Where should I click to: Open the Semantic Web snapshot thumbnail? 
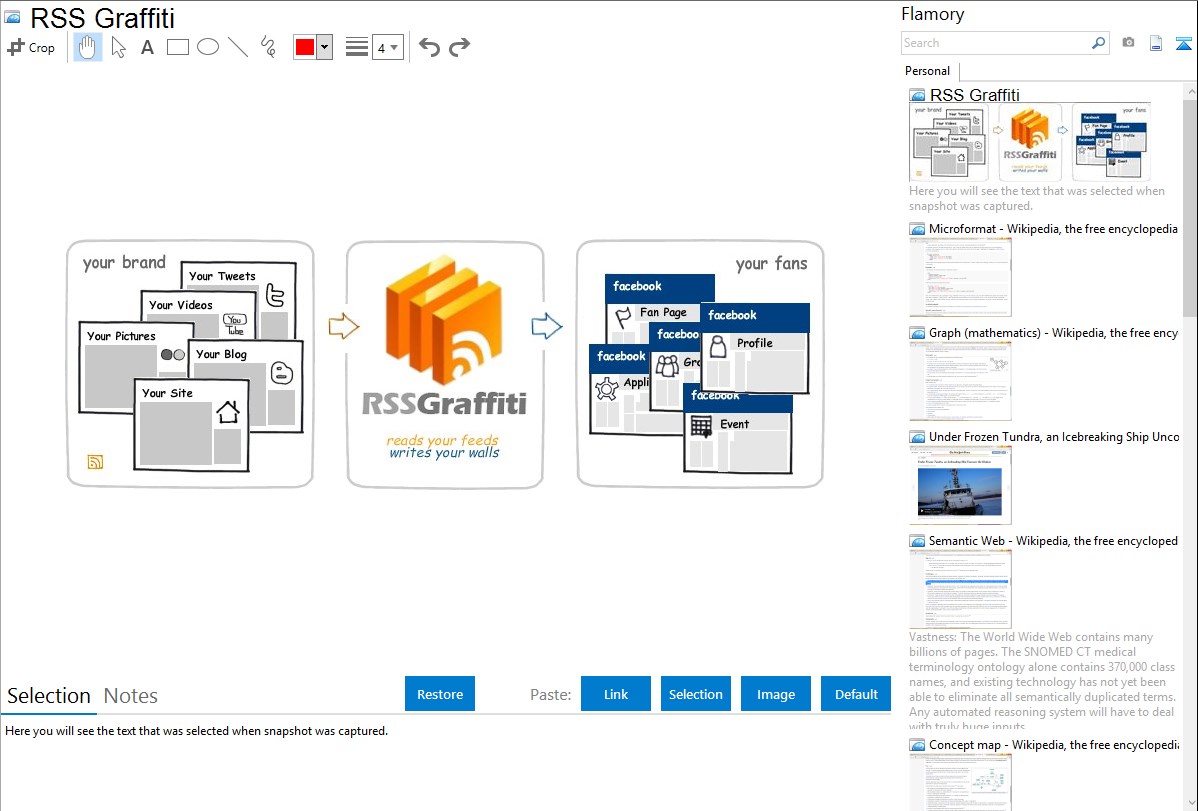pos(960,589)
